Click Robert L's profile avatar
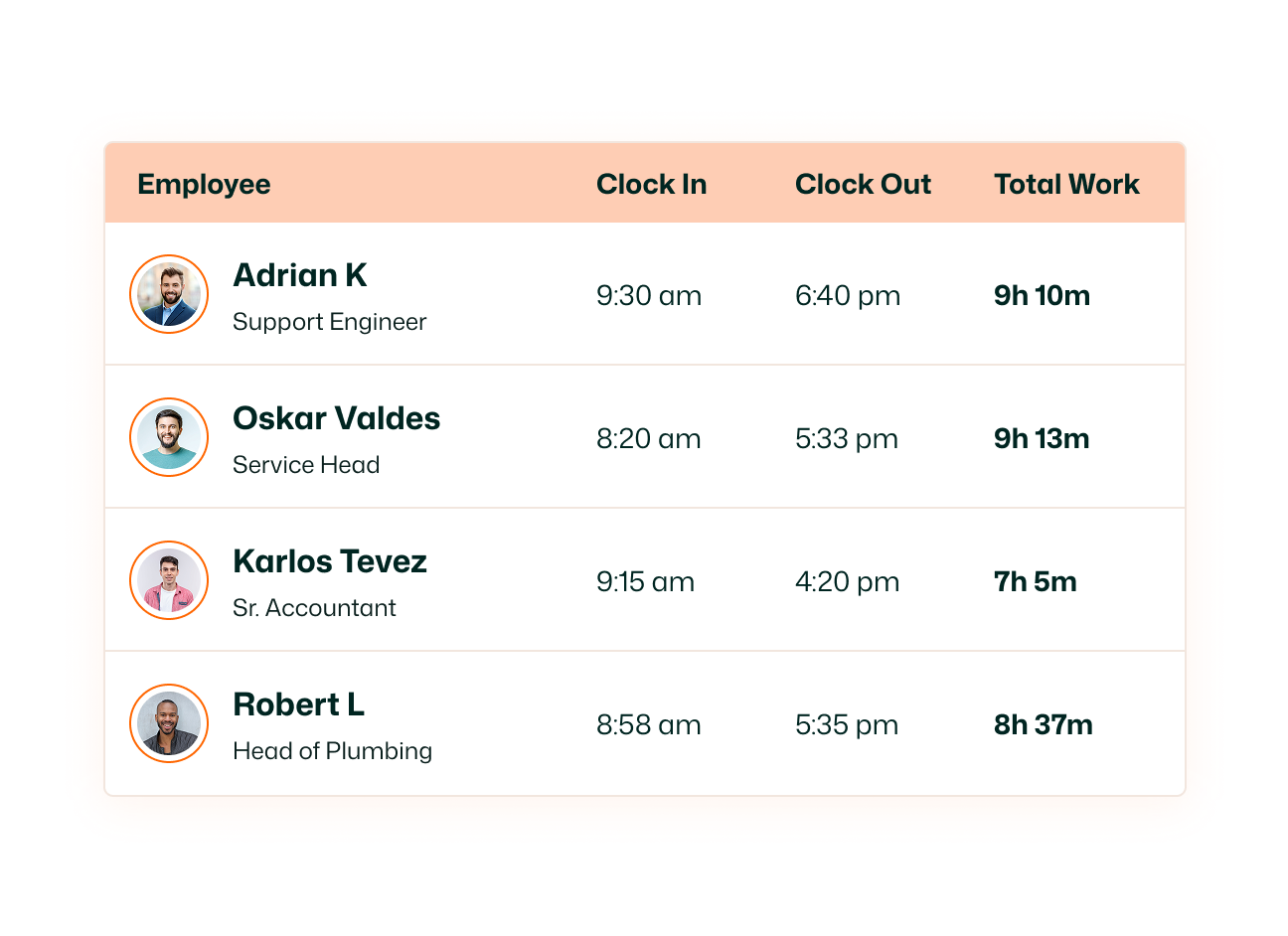 click(169, 723)
